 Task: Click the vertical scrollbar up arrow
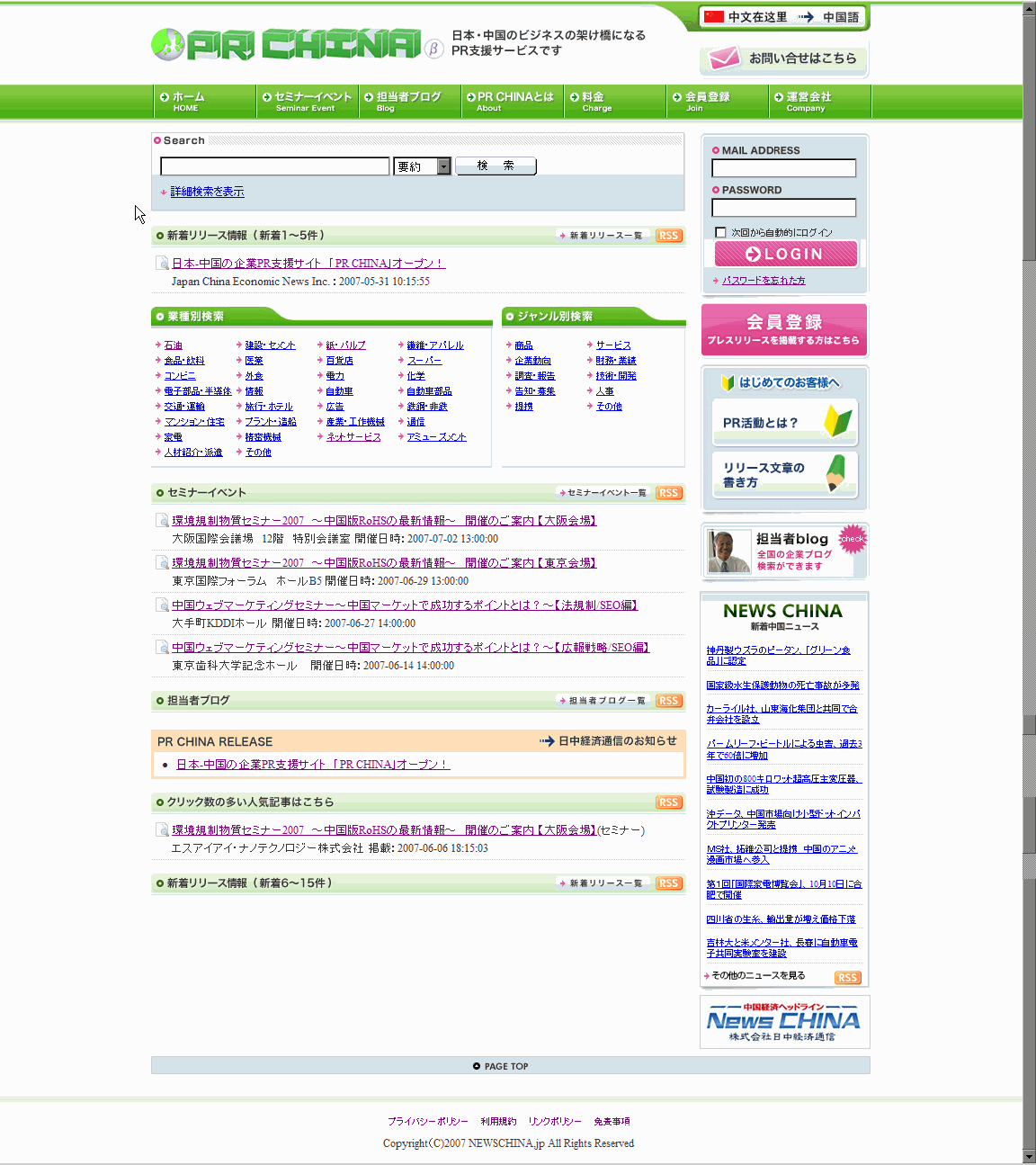[1029, 8]
